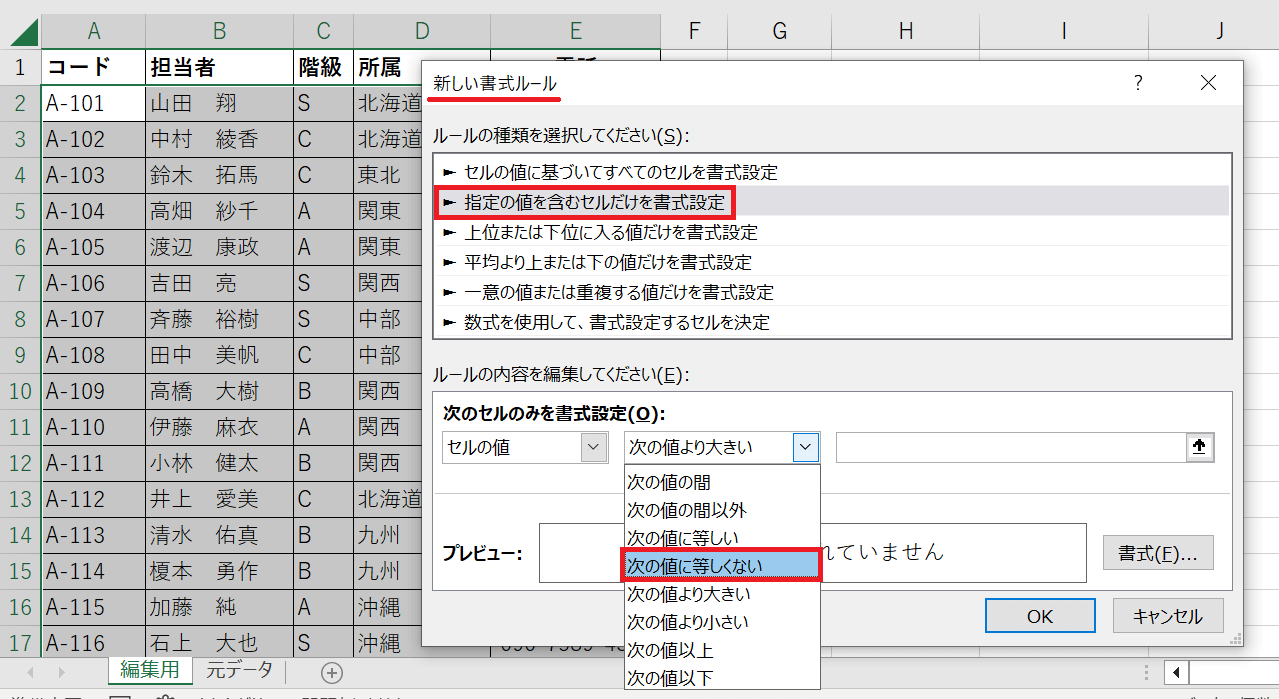1279x699 pixels.
Task: Select 次の値の間 option in list
Action: point(721,482)
